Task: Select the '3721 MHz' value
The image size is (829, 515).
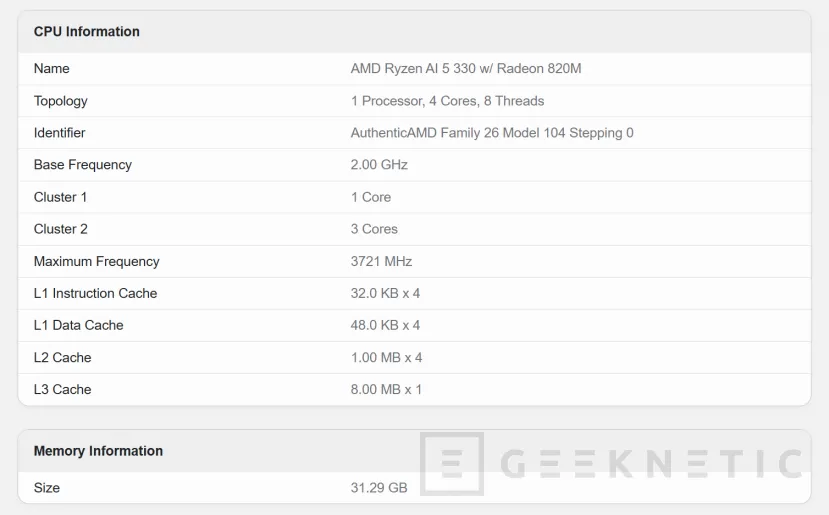Action: pyautogui.click(x=381, y=261)
